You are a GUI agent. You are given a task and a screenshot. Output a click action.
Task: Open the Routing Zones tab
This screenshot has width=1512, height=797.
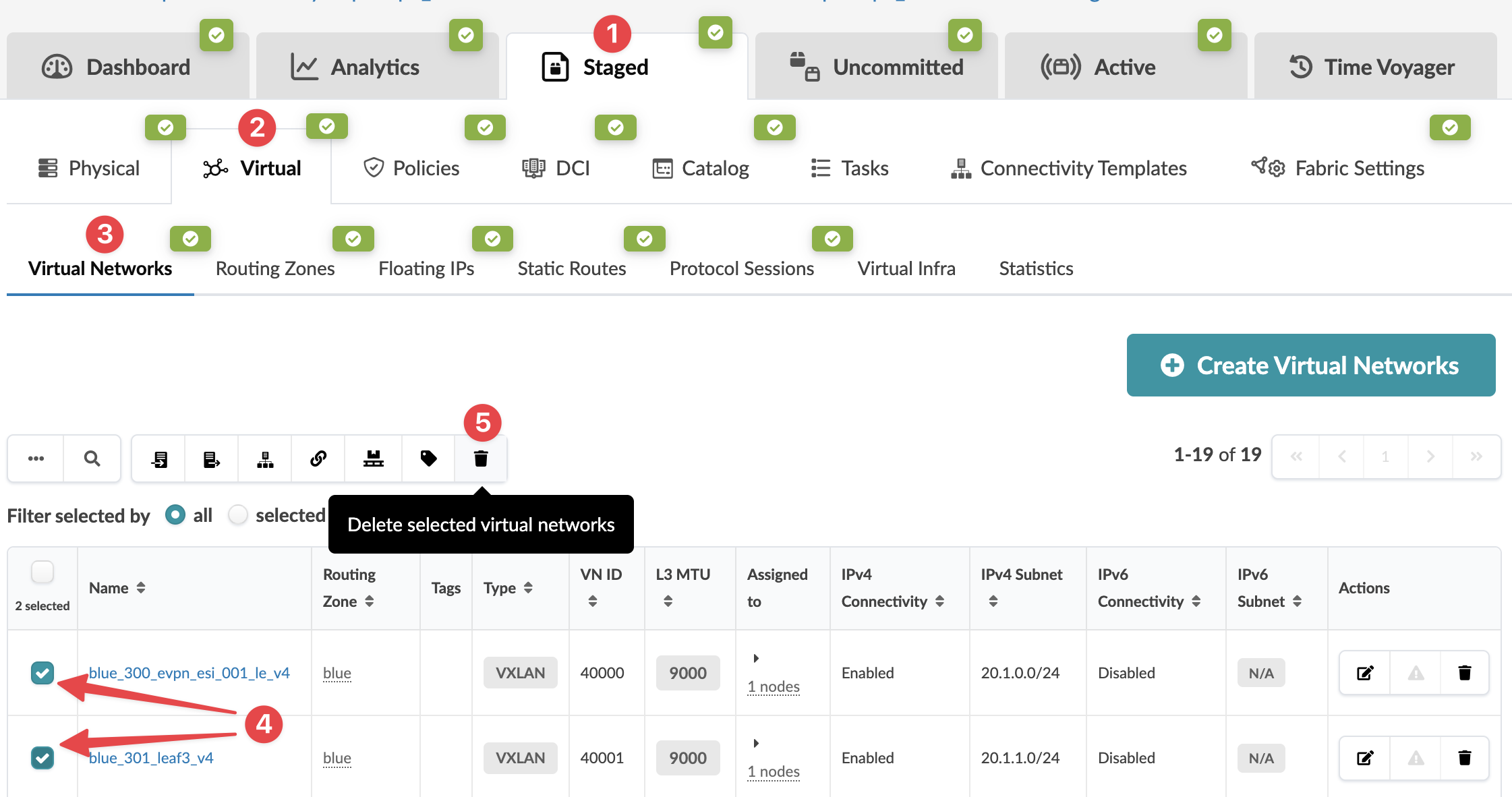[x=274, y=268]
